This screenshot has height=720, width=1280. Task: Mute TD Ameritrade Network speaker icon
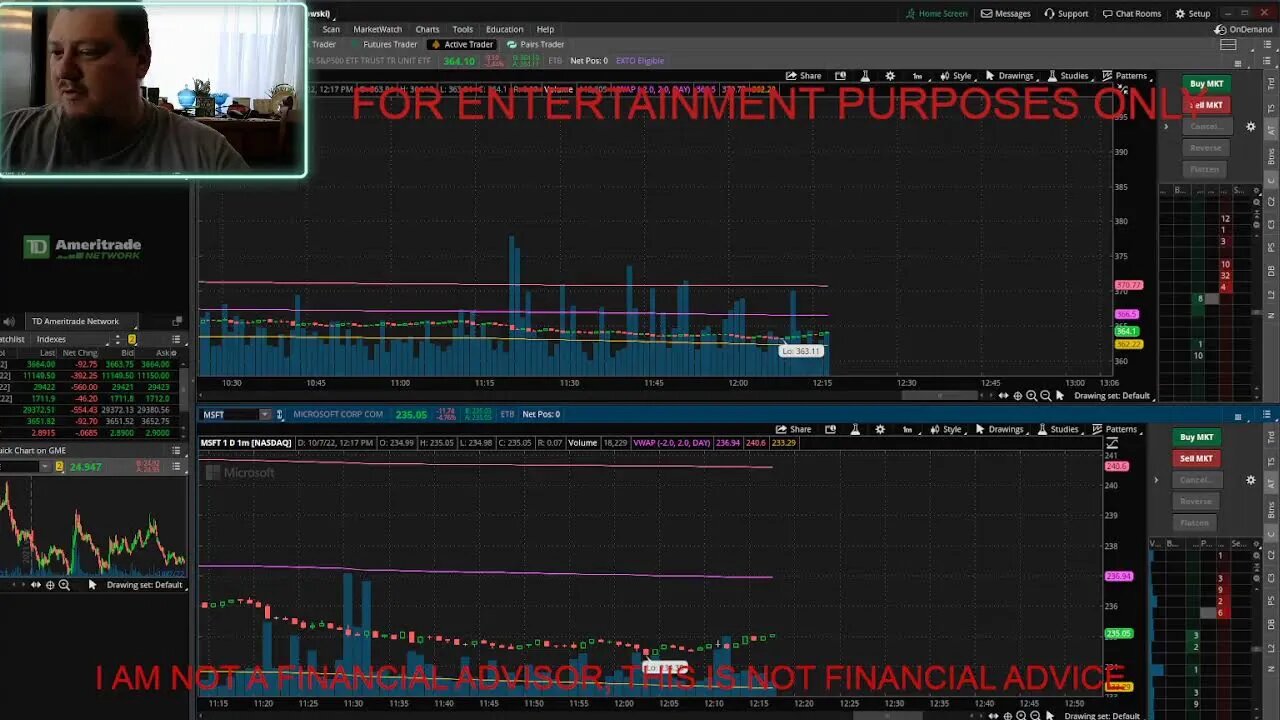click(x=9, y=321)
